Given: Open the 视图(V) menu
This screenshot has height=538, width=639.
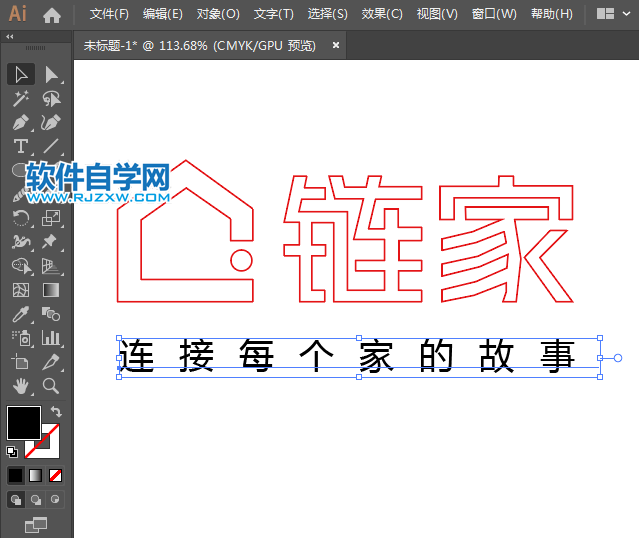Looking at the screenshot, I should (x=437, y=14).
